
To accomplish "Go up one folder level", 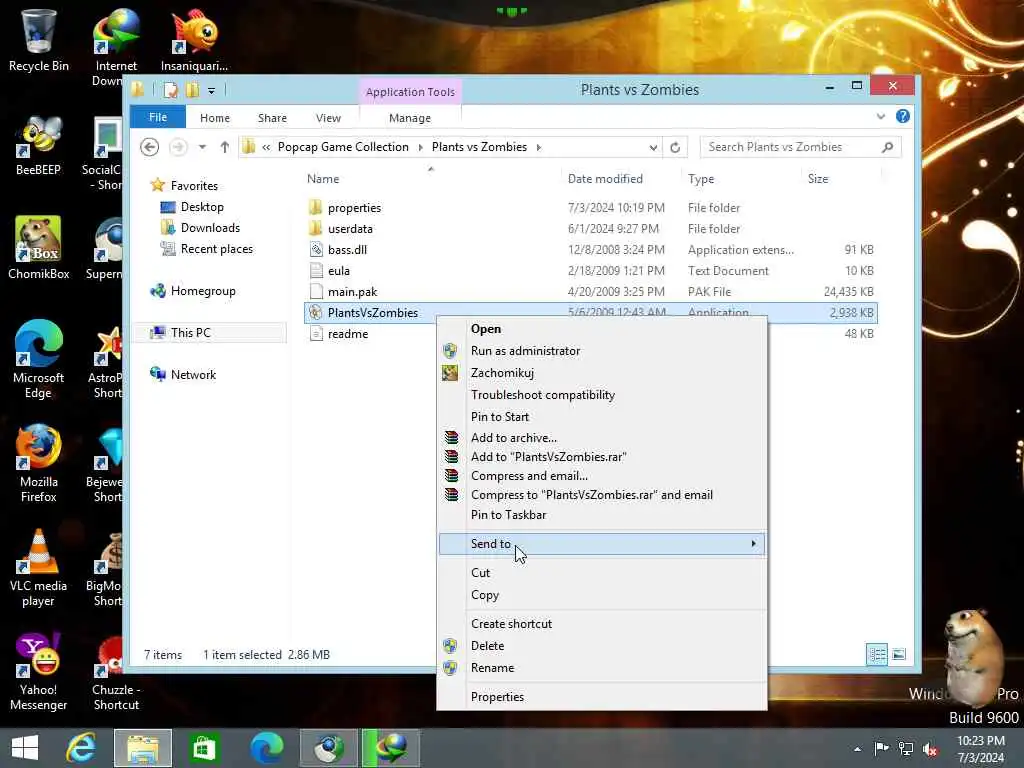I will point(225,147).
